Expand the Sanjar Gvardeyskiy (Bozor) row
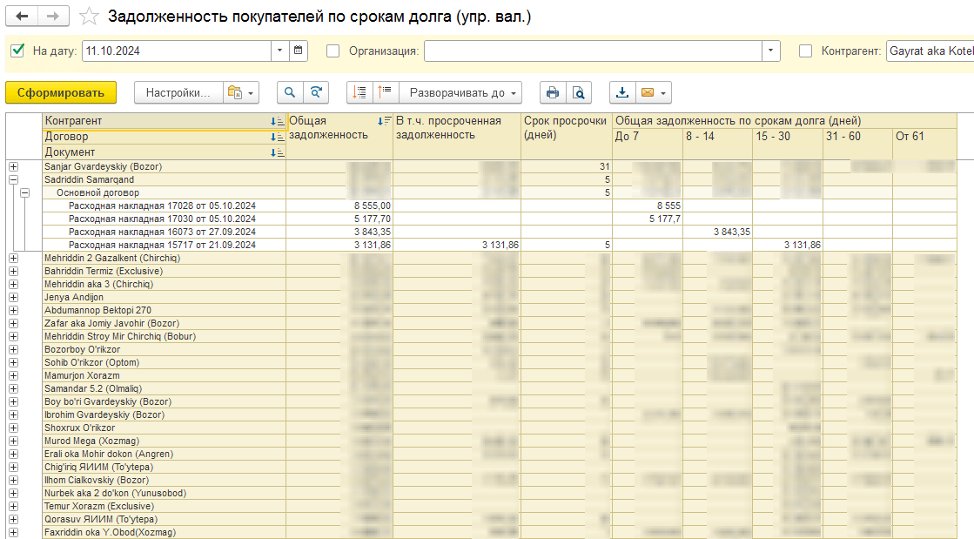The width and height of the screenshot is (974, 539). [14, 167]
